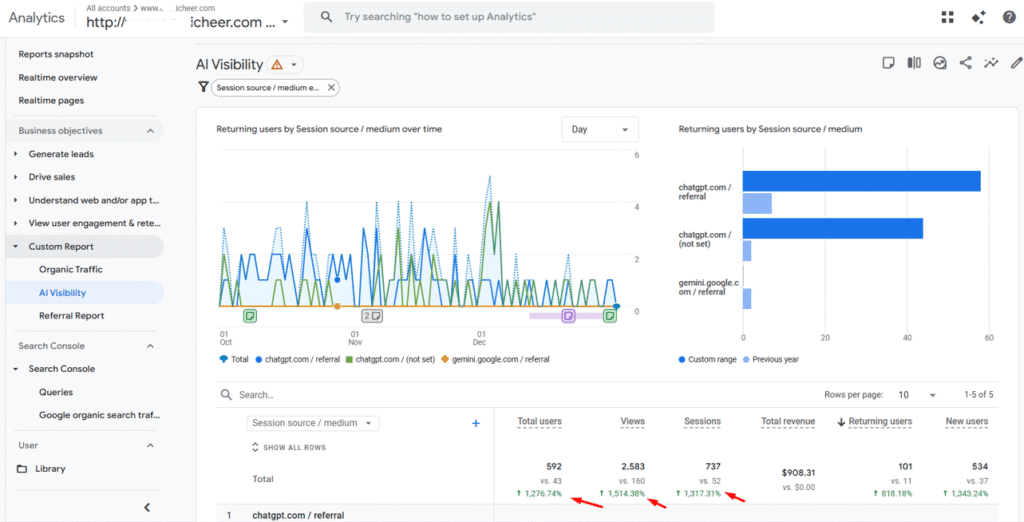Open the Rows per page dropdown

(x=917, y=395)
